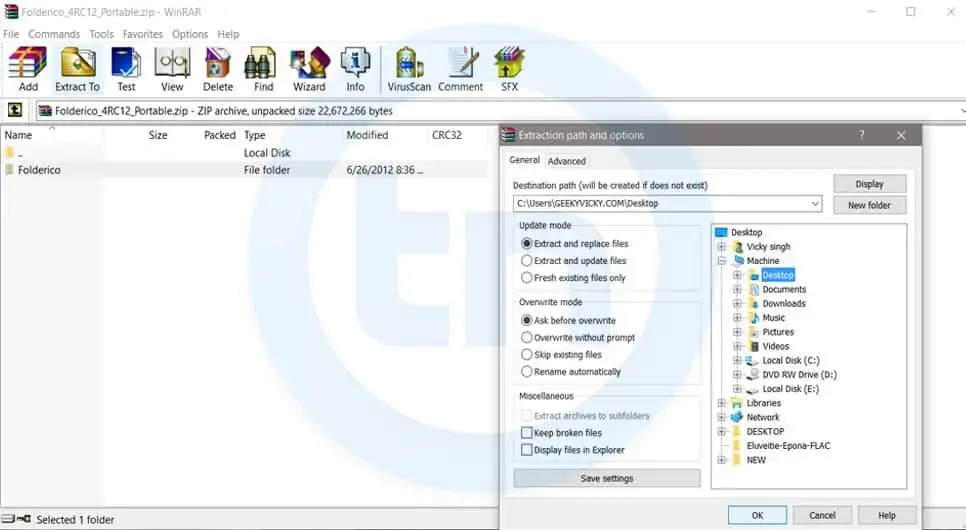Click the Extract To toolbar icon
This screenshot has width=966, height=530.
78,62
